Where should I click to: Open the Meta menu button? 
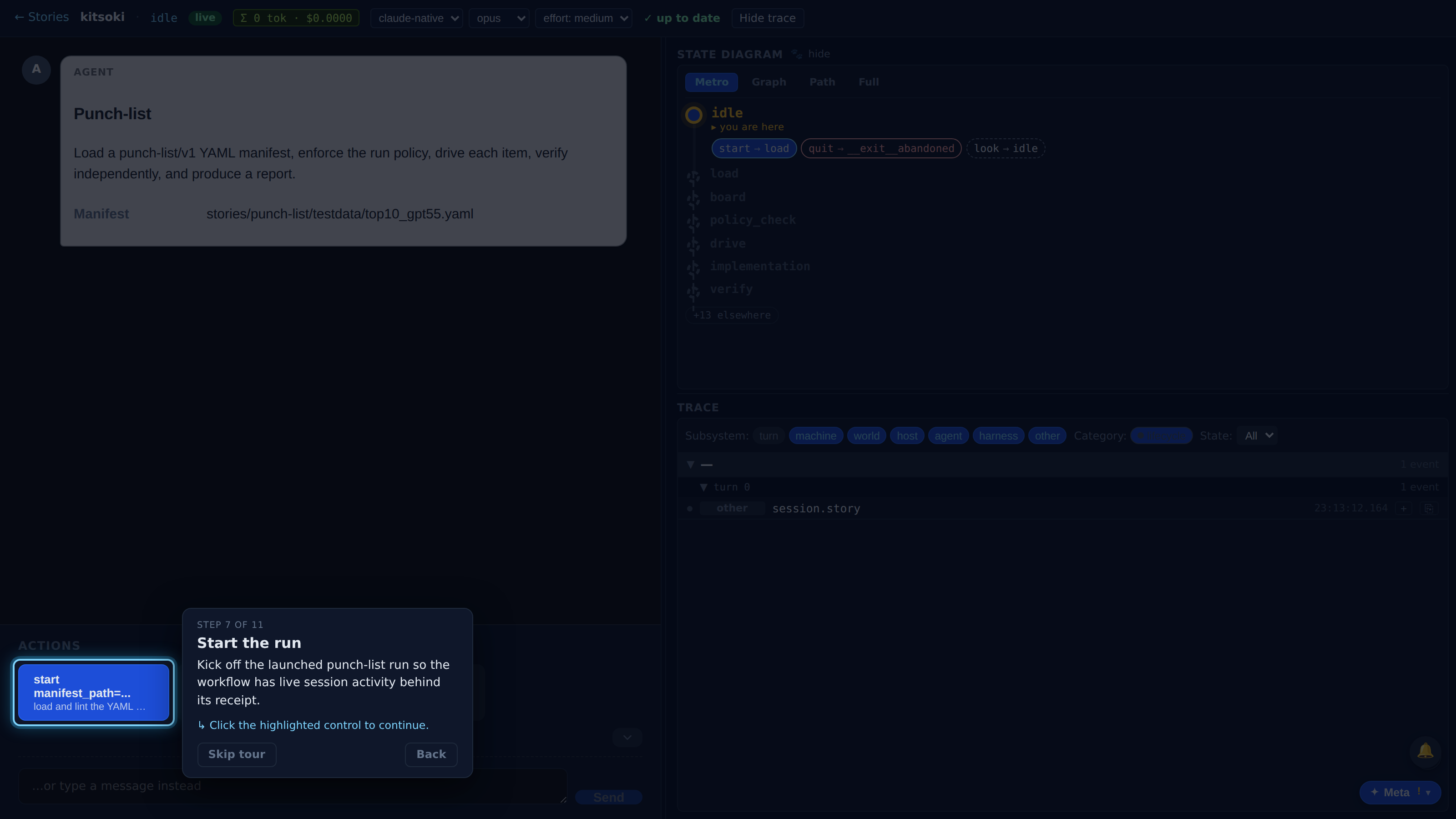pyautogui.click(x=1400, y=793)
